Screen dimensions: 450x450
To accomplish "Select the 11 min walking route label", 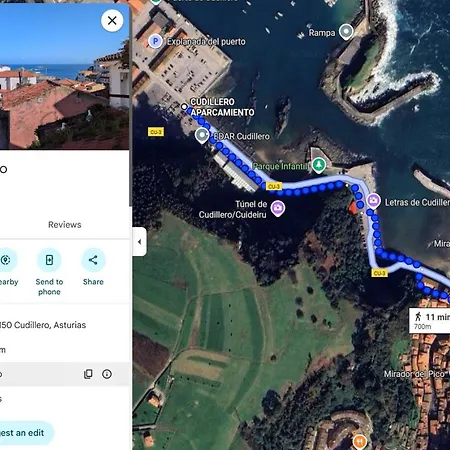I will pos(430,321).
